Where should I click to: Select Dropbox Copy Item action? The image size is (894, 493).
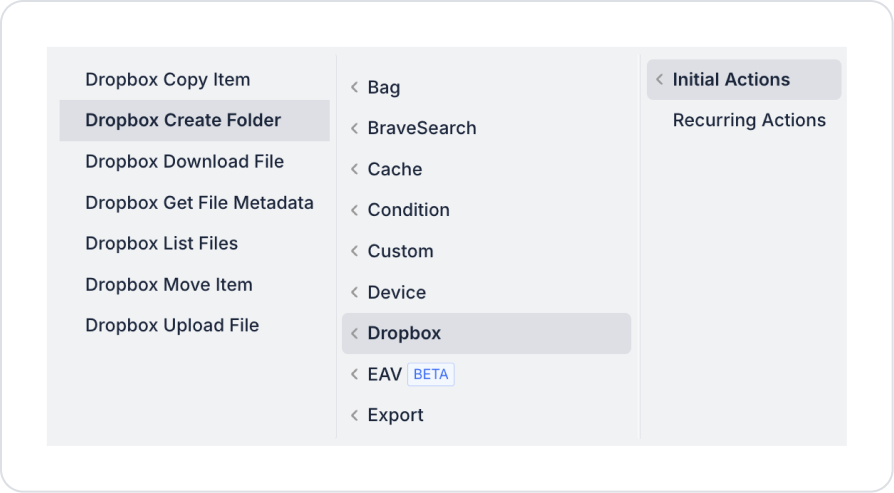[168, 80]
